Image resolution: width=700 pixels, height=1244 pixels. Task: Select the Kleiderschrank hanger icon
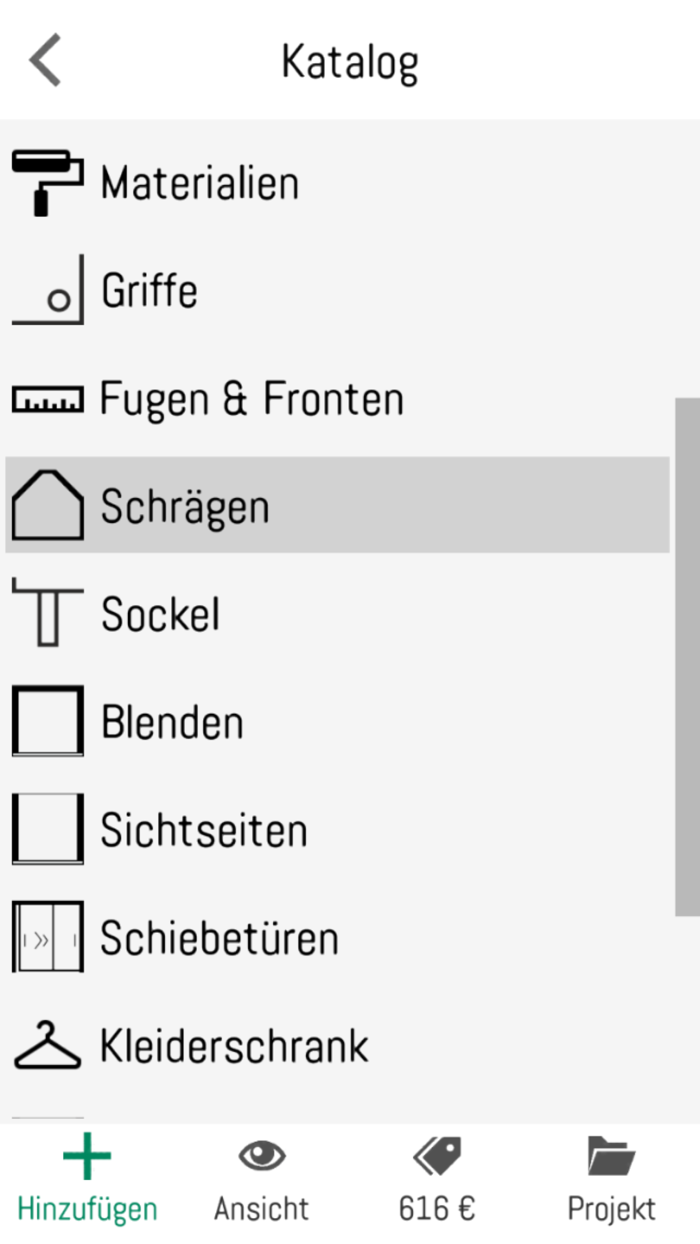[x=45, y=1046]
